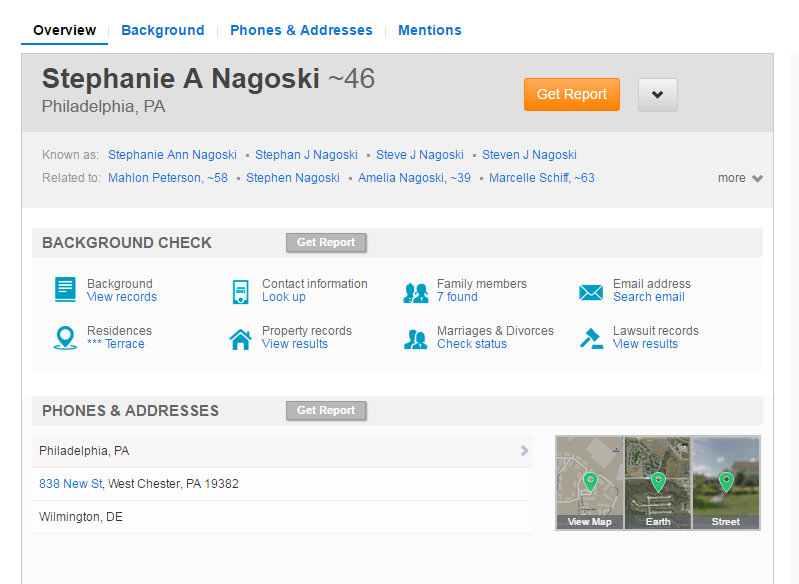This screenshot has width=799, height=584.
Task: Click the Lawsuit records gavel icon
Action: [591, 338]
